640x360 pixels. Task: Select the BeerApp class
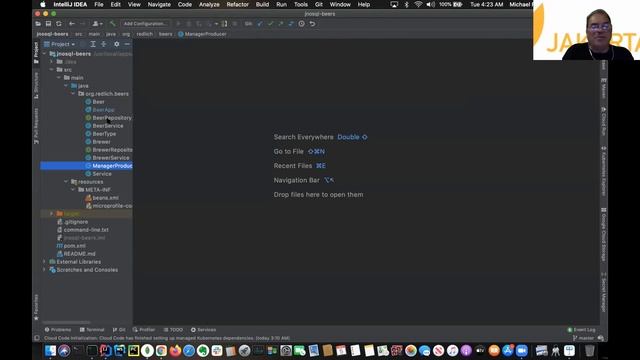[x=103, y=110]
